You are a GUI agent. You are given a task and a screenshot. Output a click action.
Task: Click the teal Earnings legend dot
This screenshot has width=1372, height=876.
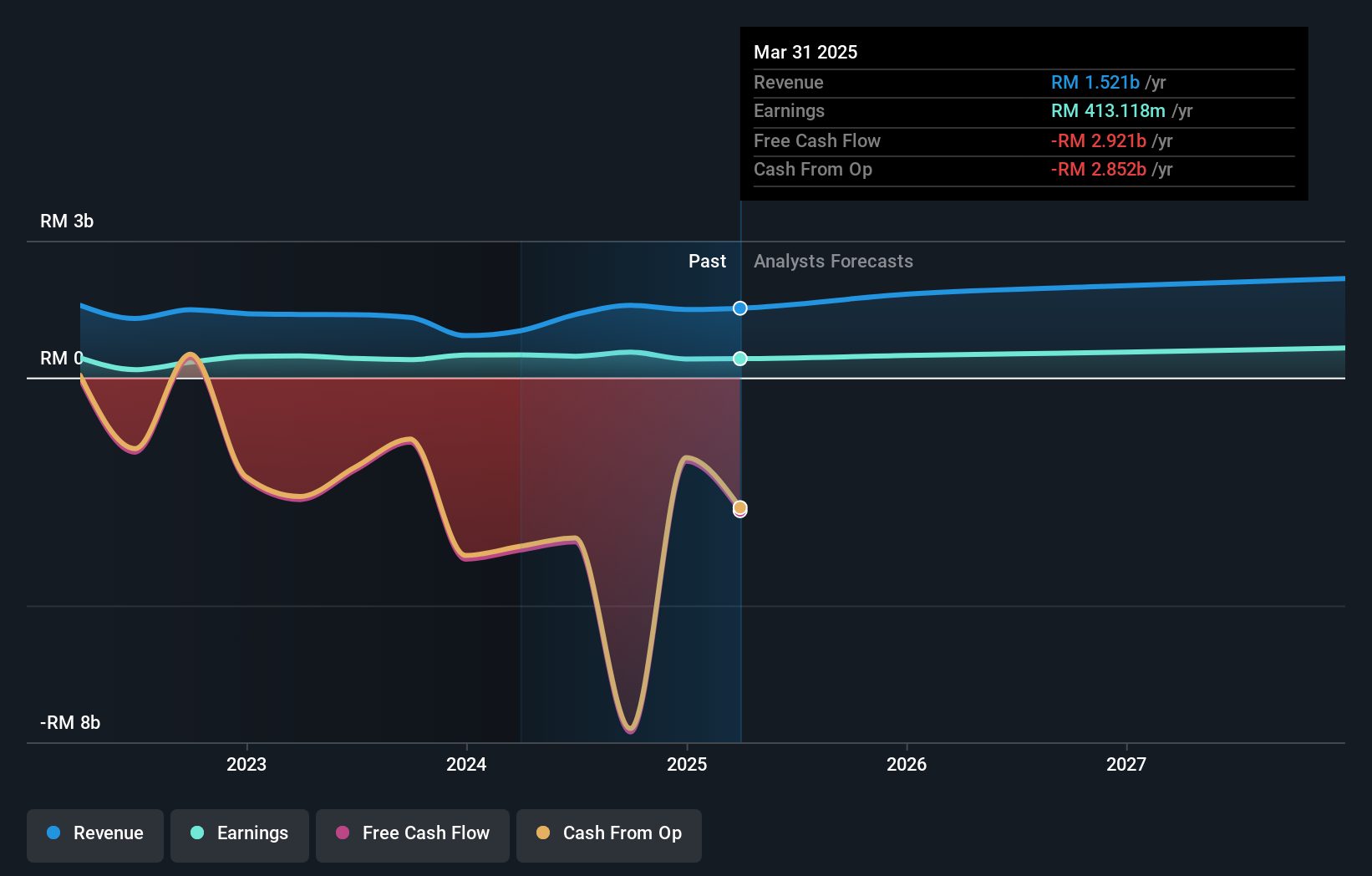point(197,833)
